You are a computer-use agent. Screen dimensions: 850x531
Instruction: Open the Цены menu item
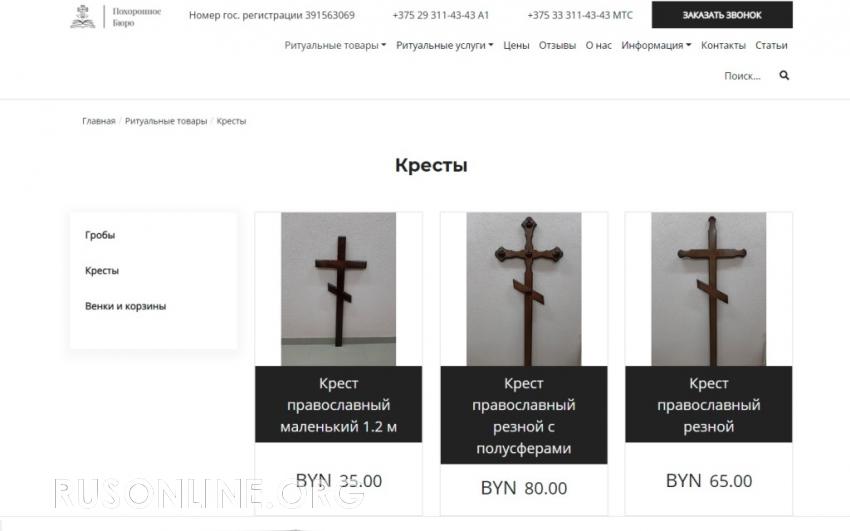pyautogui.click(x=516, y=46)
